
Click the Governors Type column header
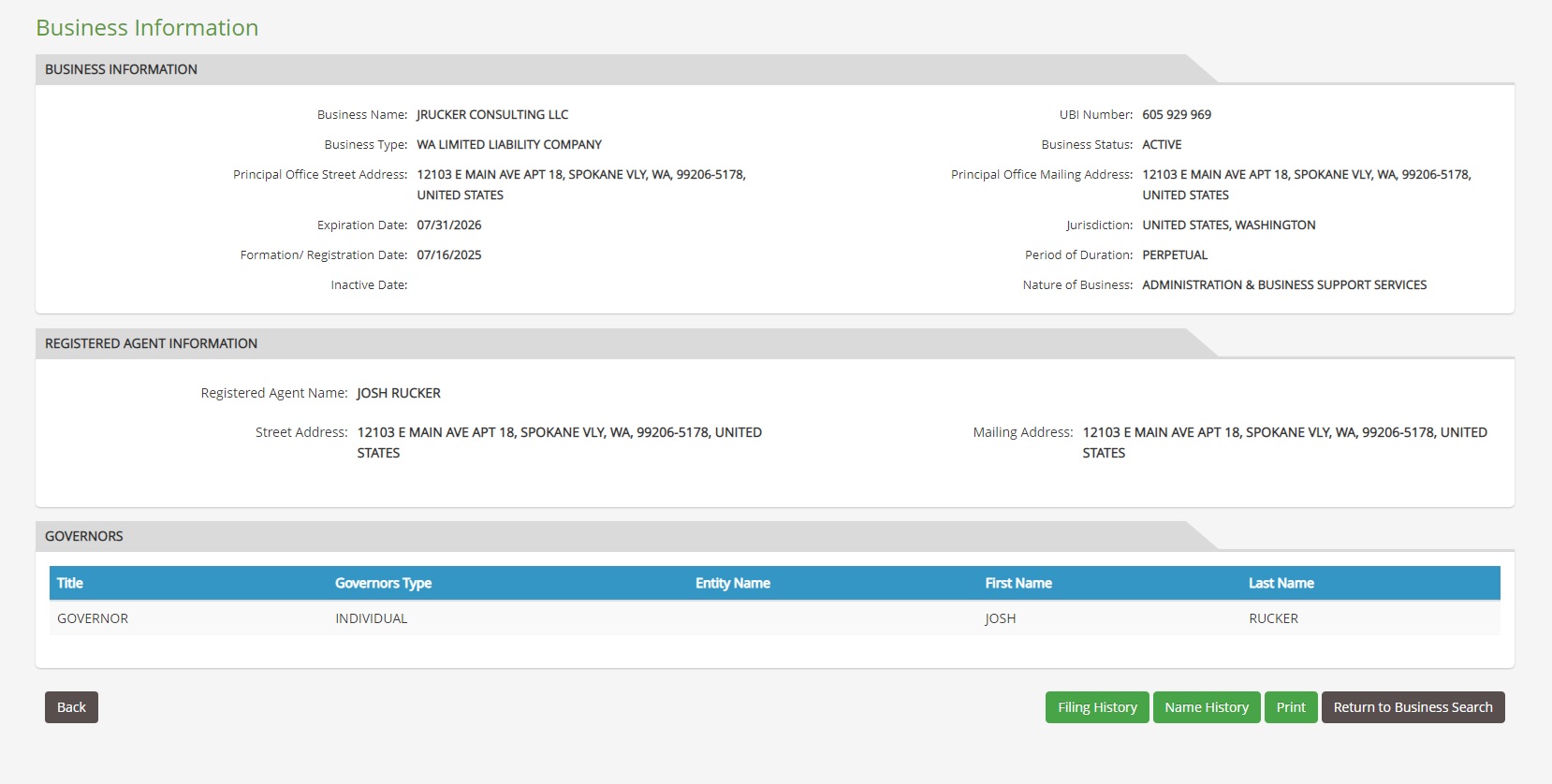tap(383, 583)
